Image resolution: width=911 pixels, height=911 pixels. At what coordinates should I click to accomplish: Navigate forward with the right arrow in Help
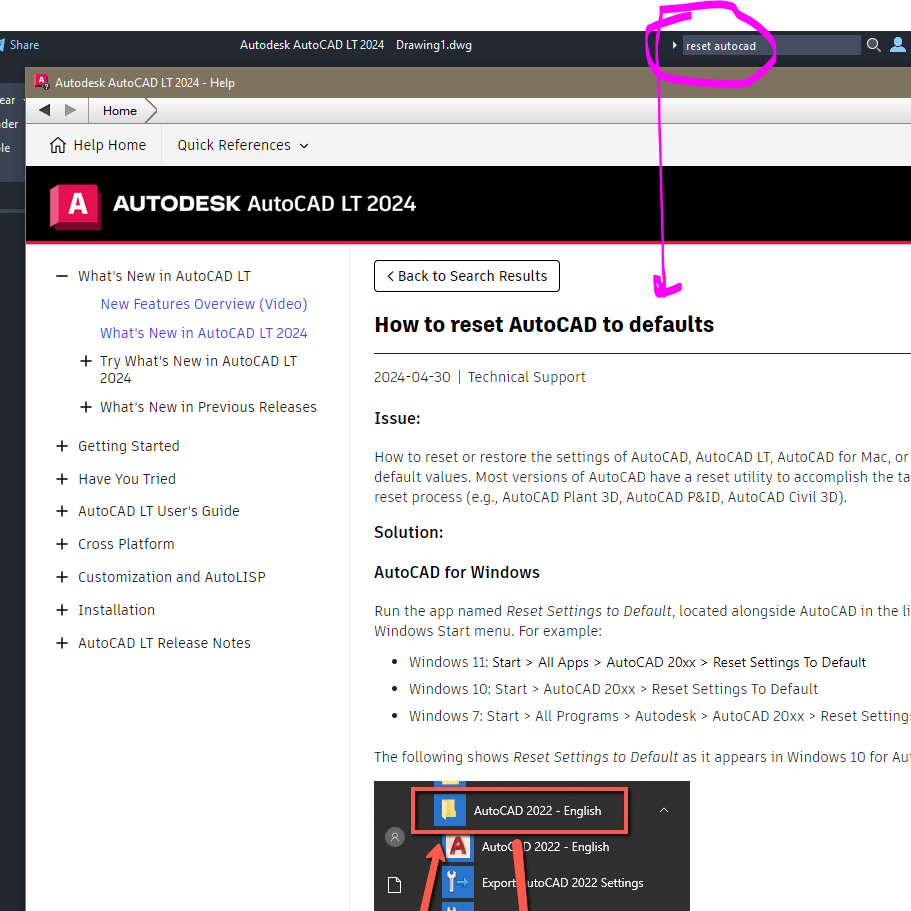[x=70, y=110]
